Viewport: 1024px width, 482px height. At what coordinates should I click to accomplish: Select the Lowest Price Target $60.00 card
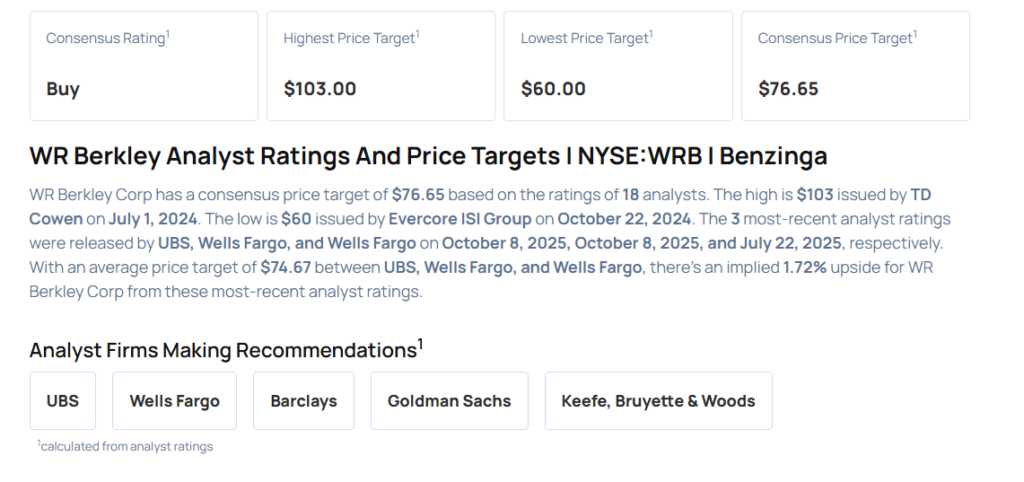617,66
